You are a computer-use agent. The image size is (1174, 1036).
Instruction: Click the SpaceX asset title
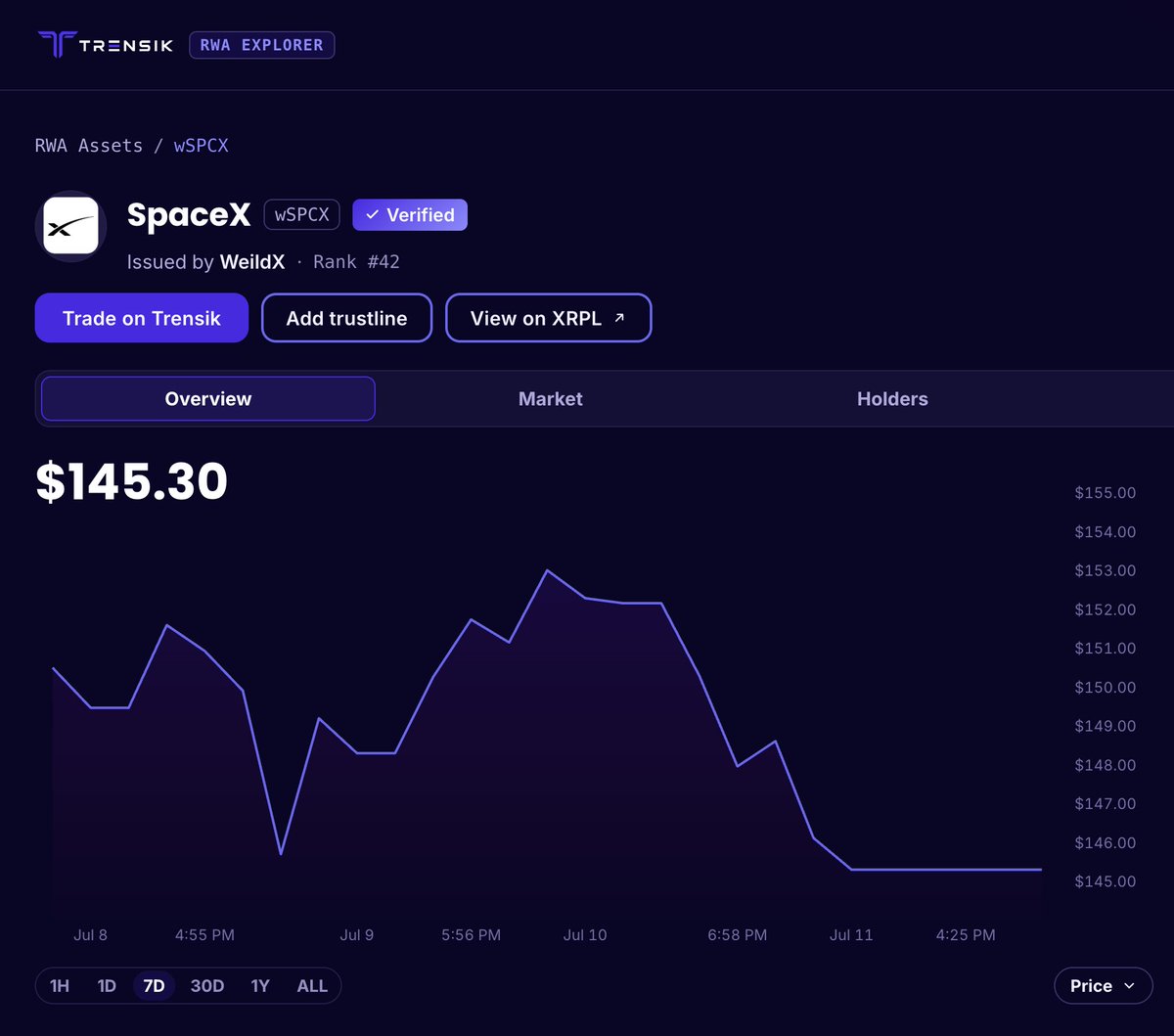tap(189, 215)
